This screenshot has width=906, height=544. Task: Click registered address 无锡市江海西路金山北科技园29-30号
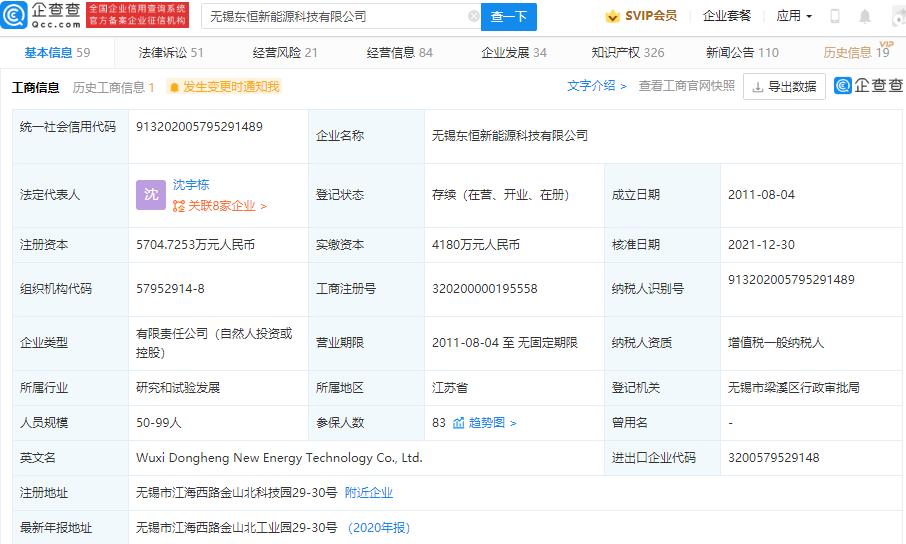pos(236,493)
